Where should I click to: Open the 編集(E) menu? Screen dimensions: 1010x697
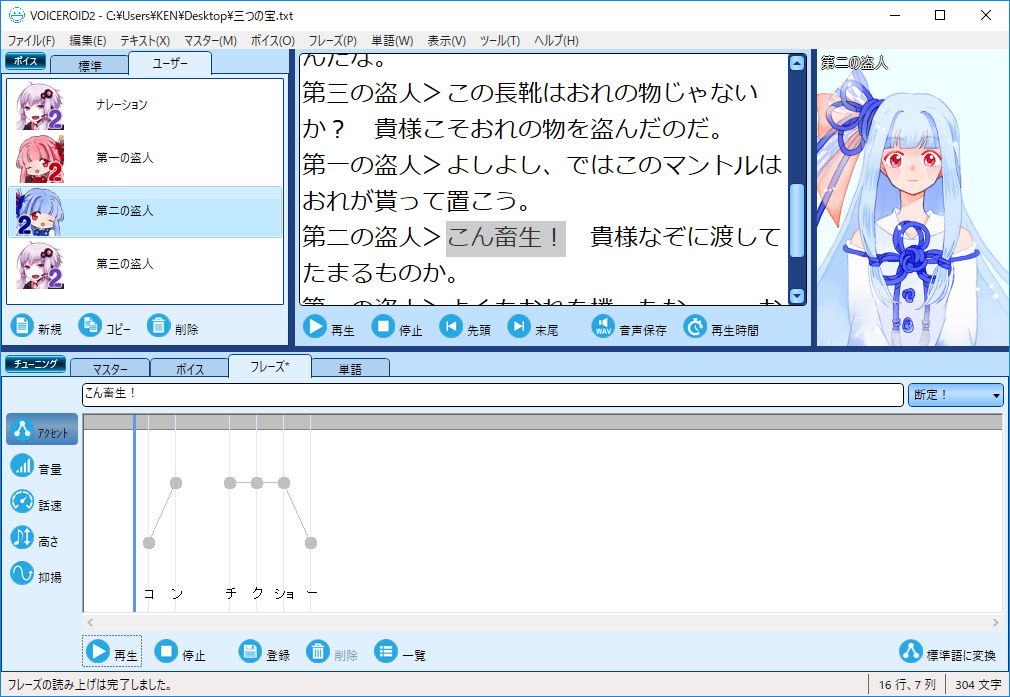[x=88, y=41]
